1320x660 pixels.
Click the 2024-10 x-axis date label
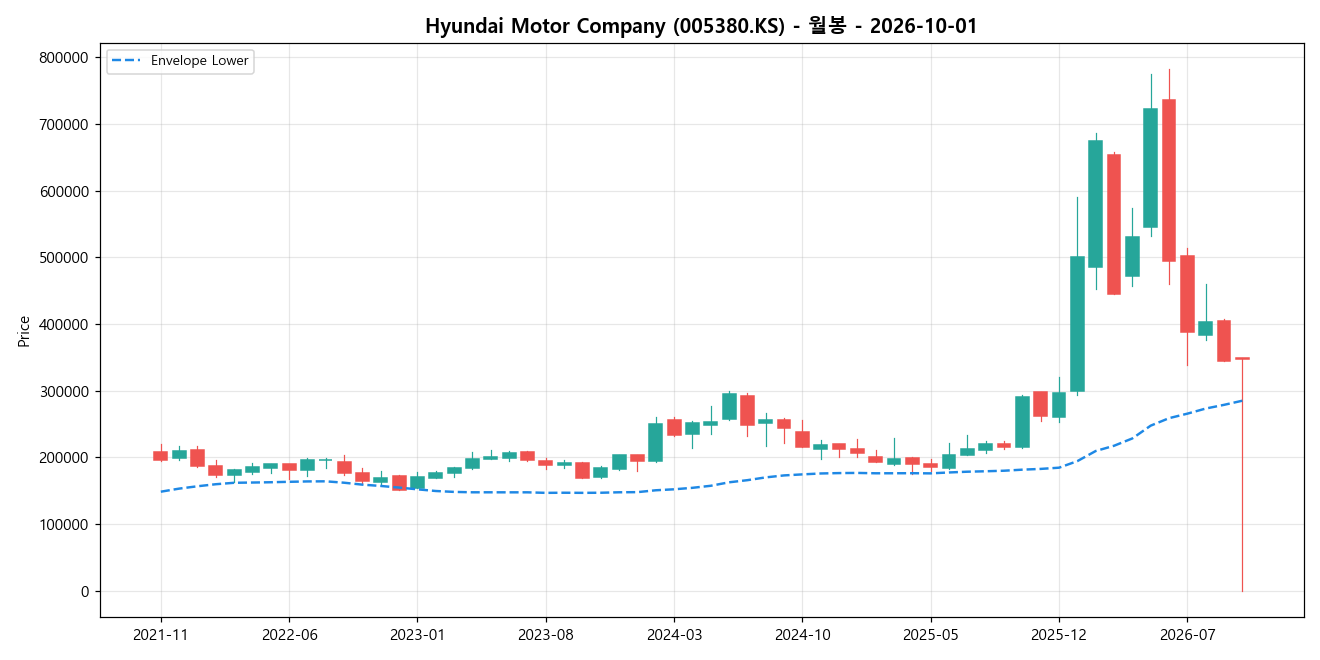tap(802, 636)
